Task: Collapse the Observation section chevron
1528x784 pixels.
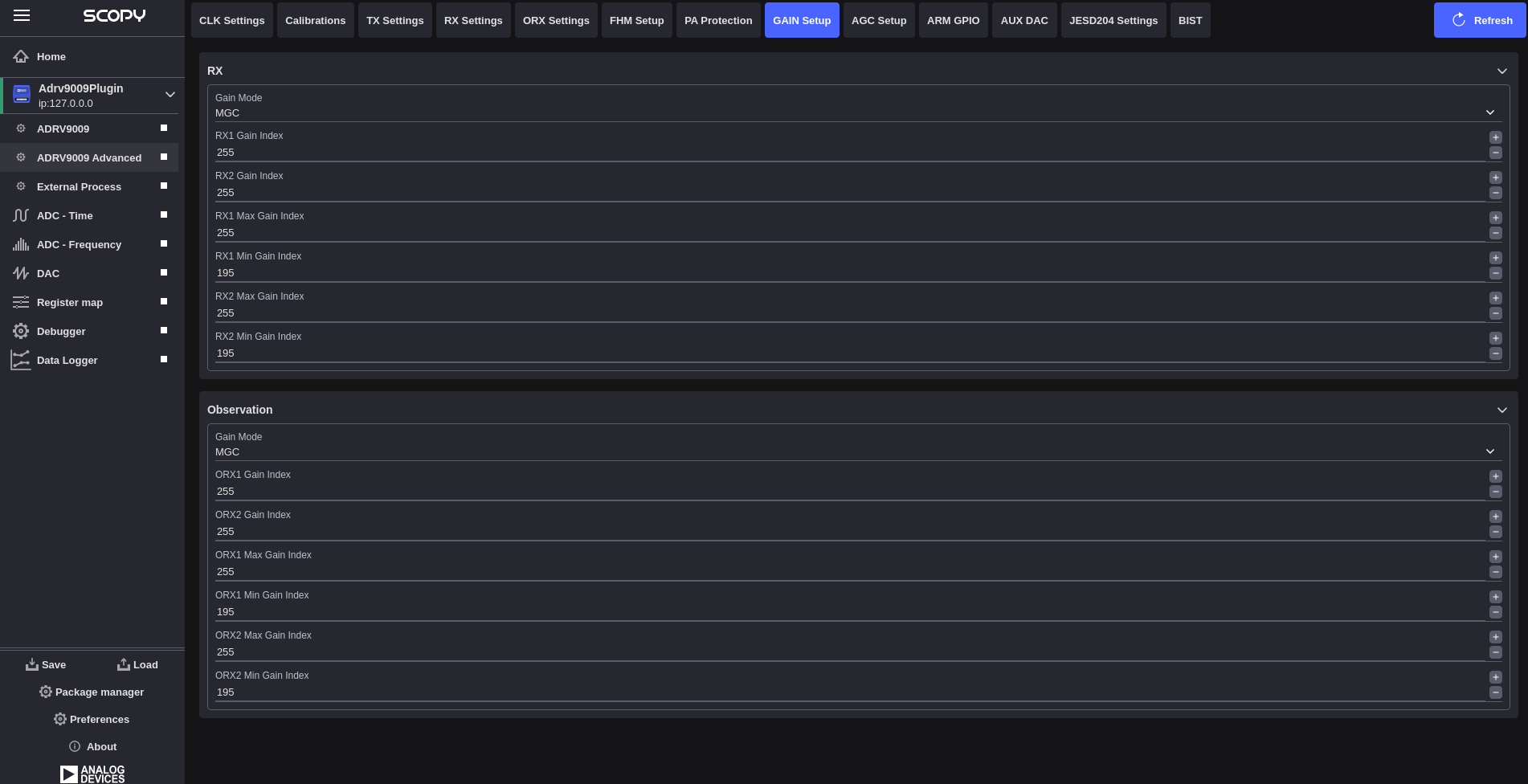Action: tap(1501, 410)
